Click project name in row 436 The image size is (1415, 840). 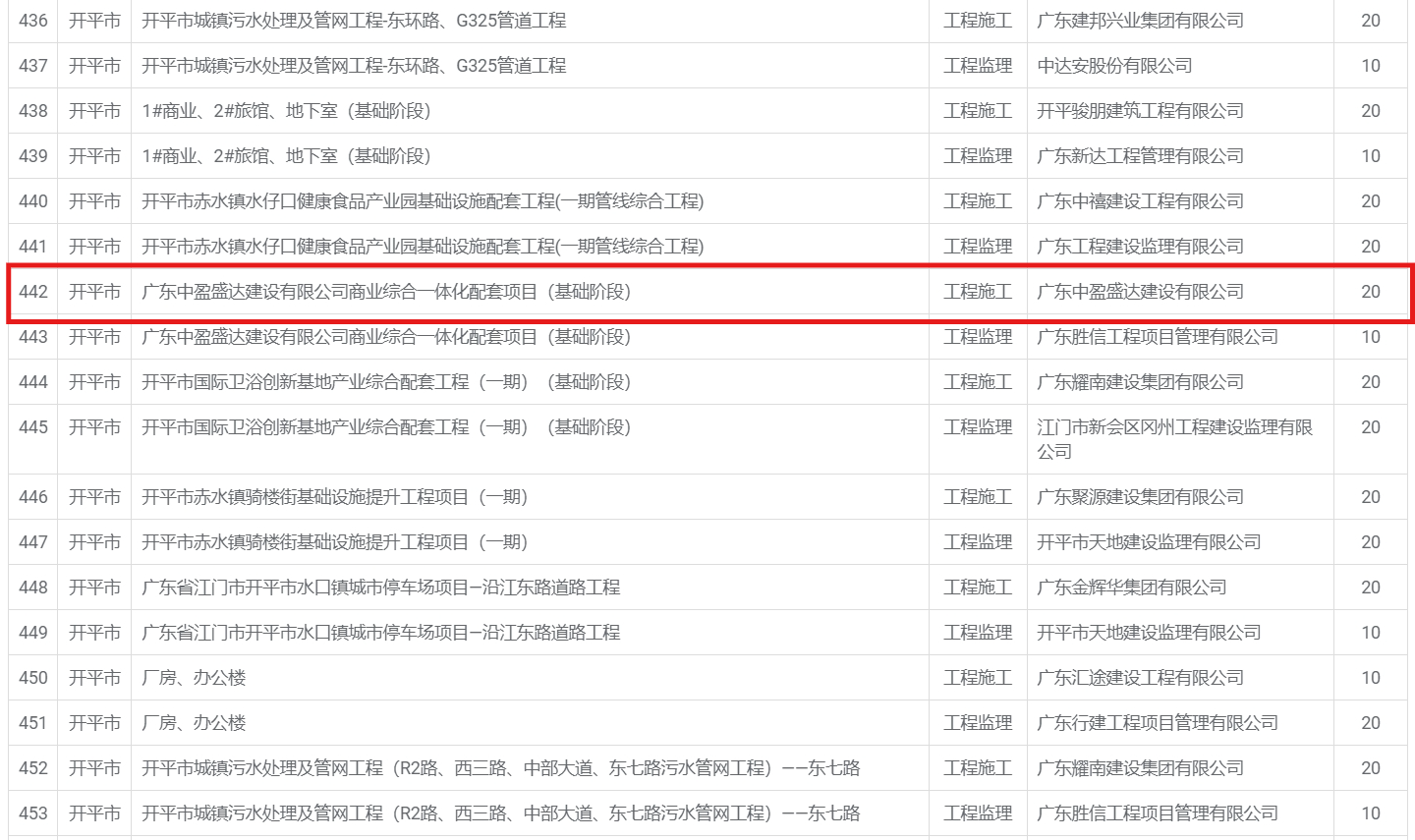pyautogui.click(x=354, y=21)
